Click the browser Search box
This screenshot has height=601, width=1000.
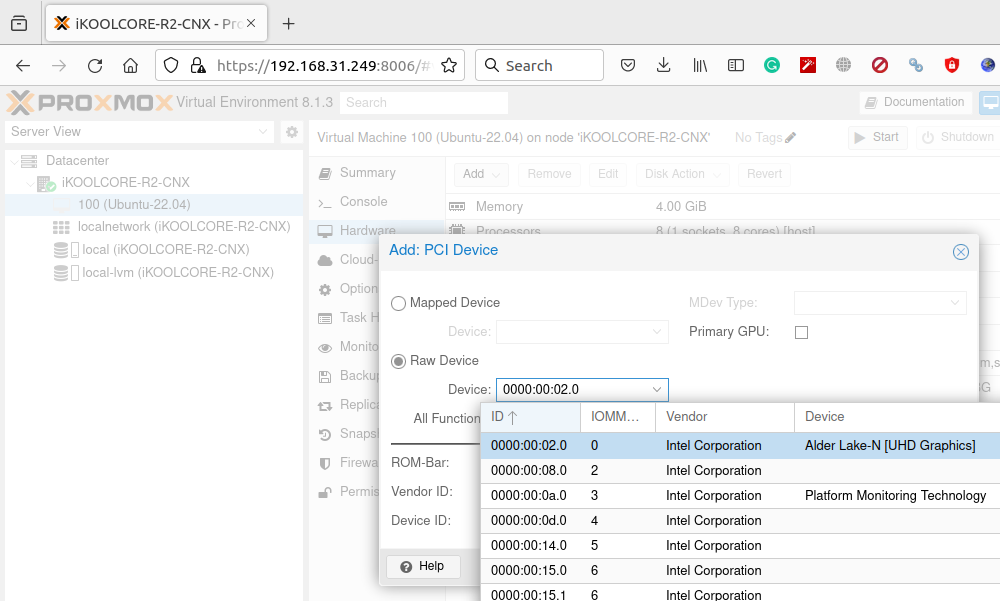(x=540, y=65)
